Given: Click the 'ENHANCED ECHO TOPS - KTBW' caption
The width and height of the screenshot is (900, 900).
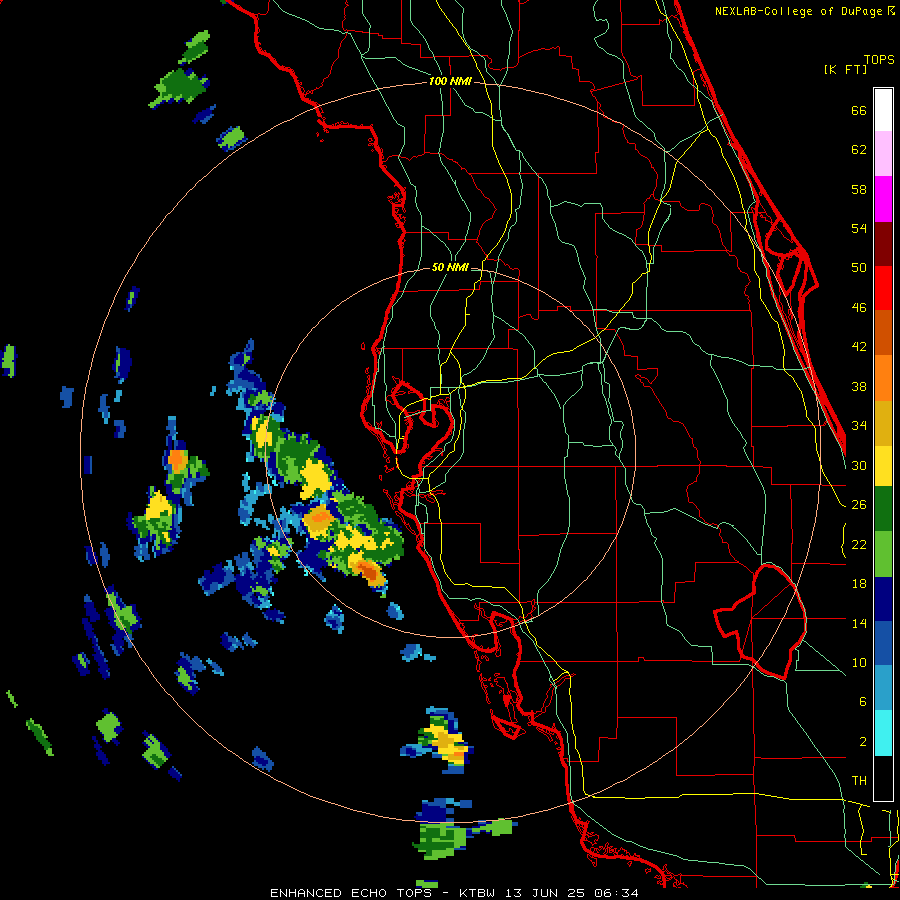Looking at the screenshot, I should pyautogui.click(x=383, y=893).
